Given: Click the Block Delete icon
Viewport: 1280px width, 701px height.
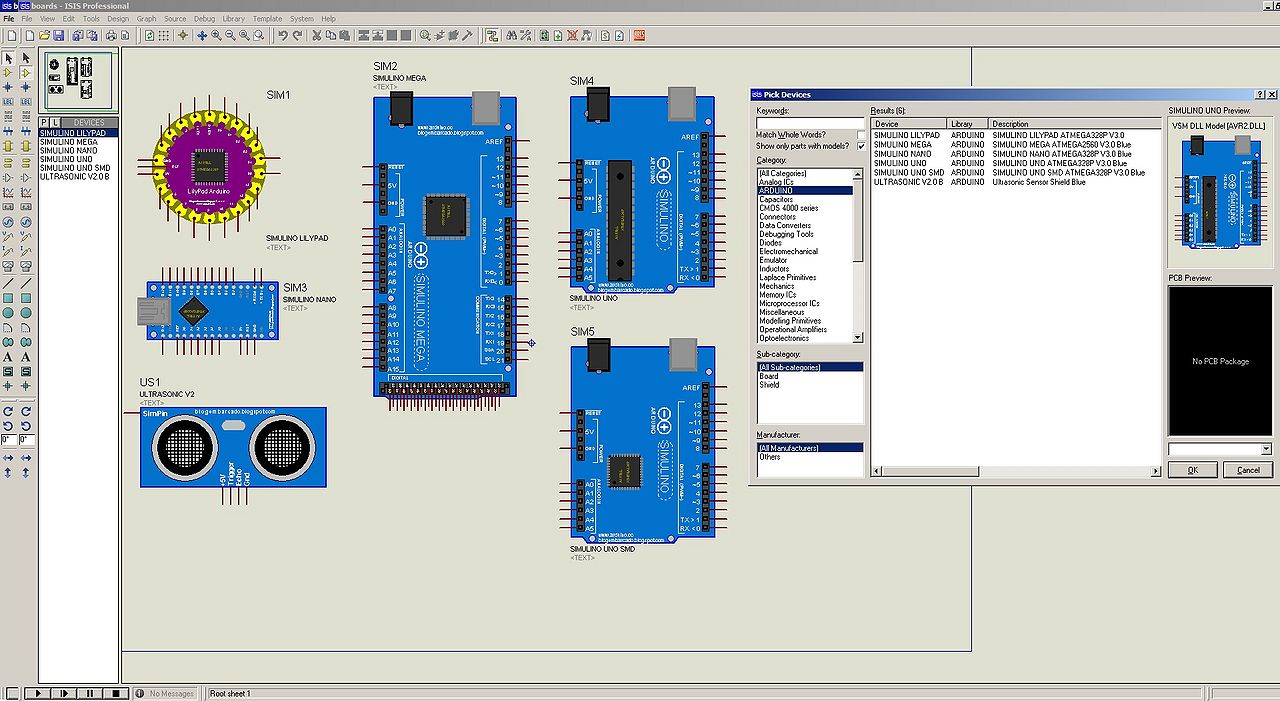Looking at the screenshot, I should tap(406, 35).
